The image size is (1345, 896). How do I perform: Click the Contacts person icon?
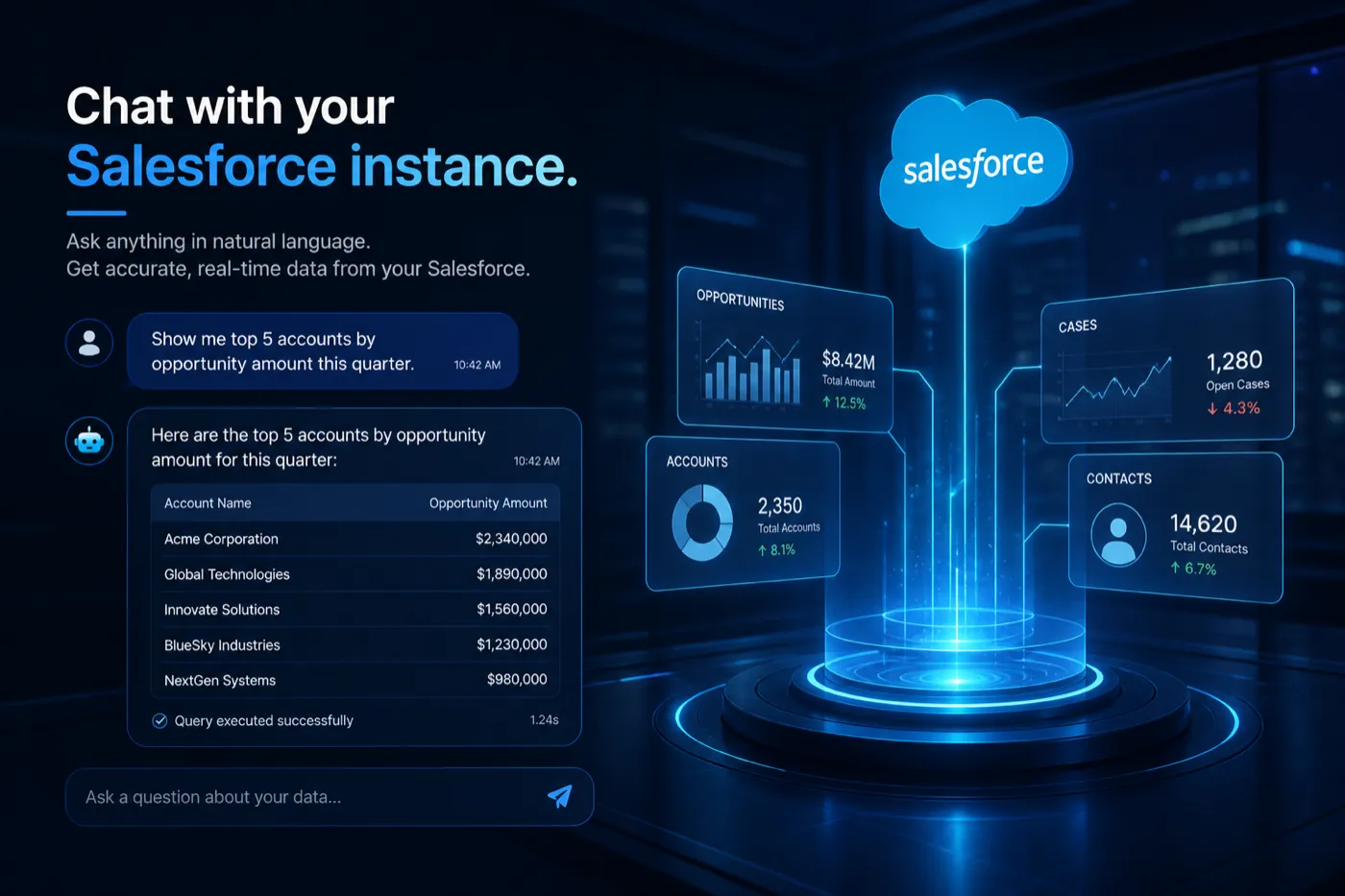[x=1118, y=534]
